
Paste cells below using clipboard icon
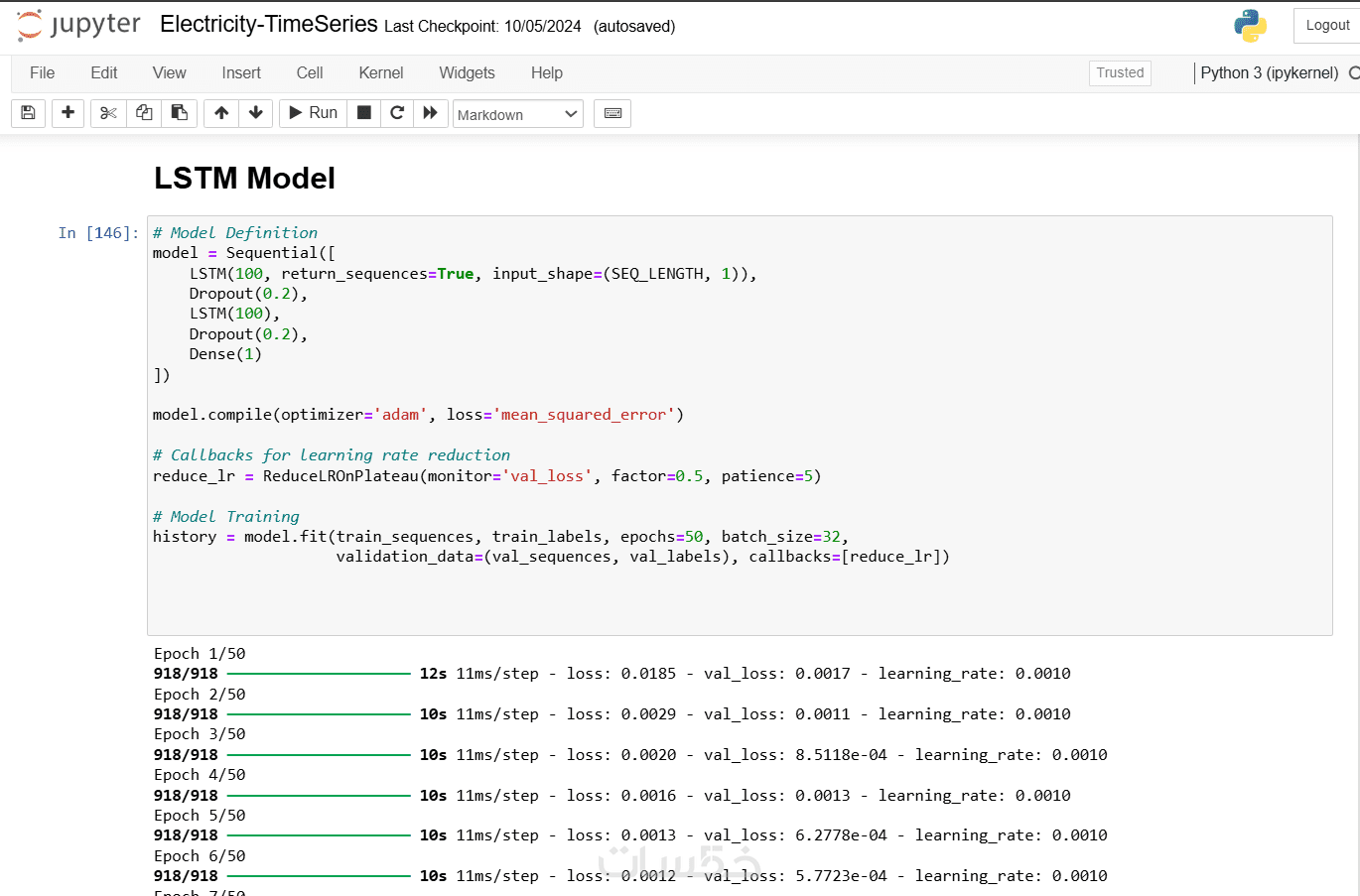point(180,113)
